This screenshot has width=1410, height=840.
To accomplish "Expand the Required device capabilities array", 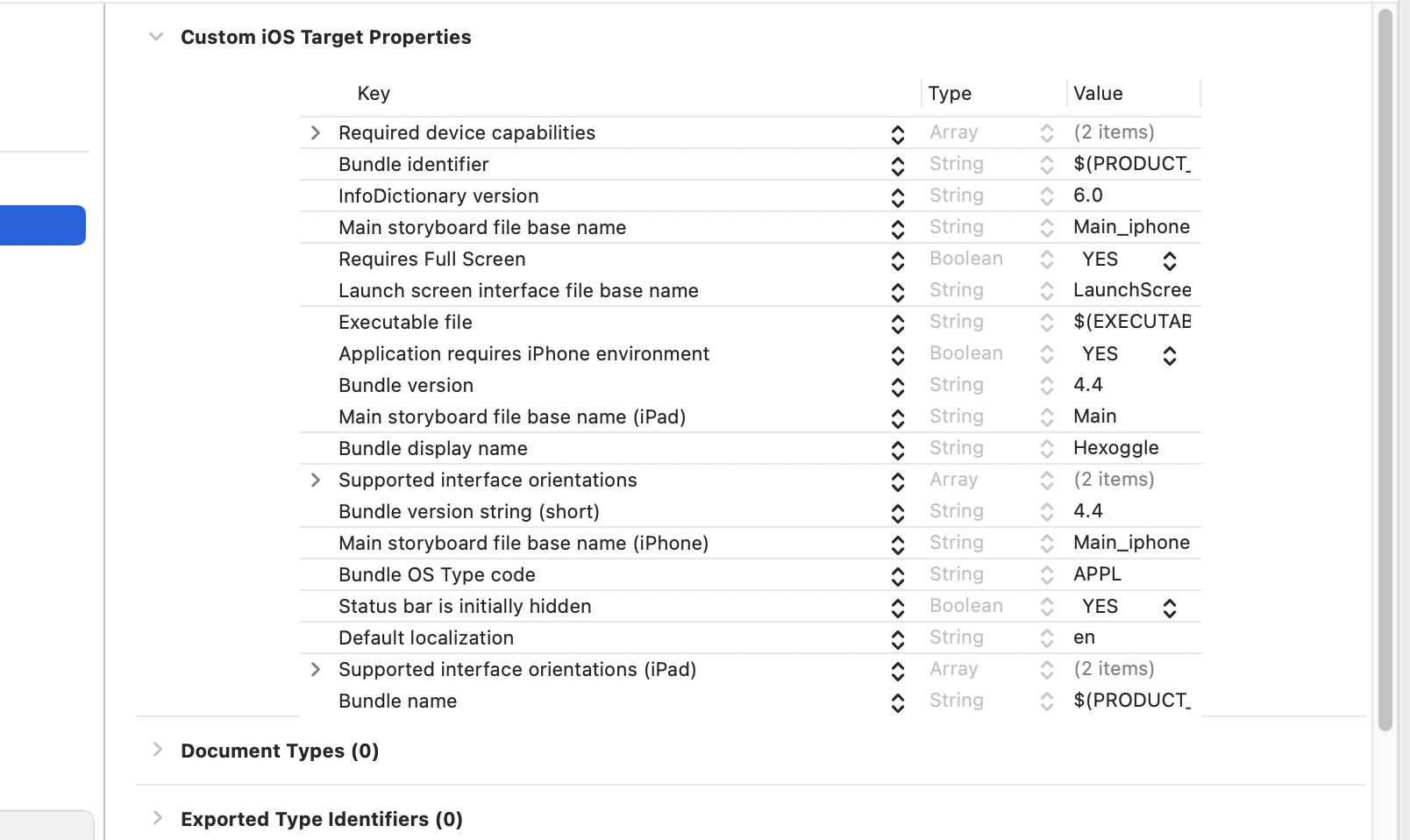I will pyautogui.click(x=316, y=132).
